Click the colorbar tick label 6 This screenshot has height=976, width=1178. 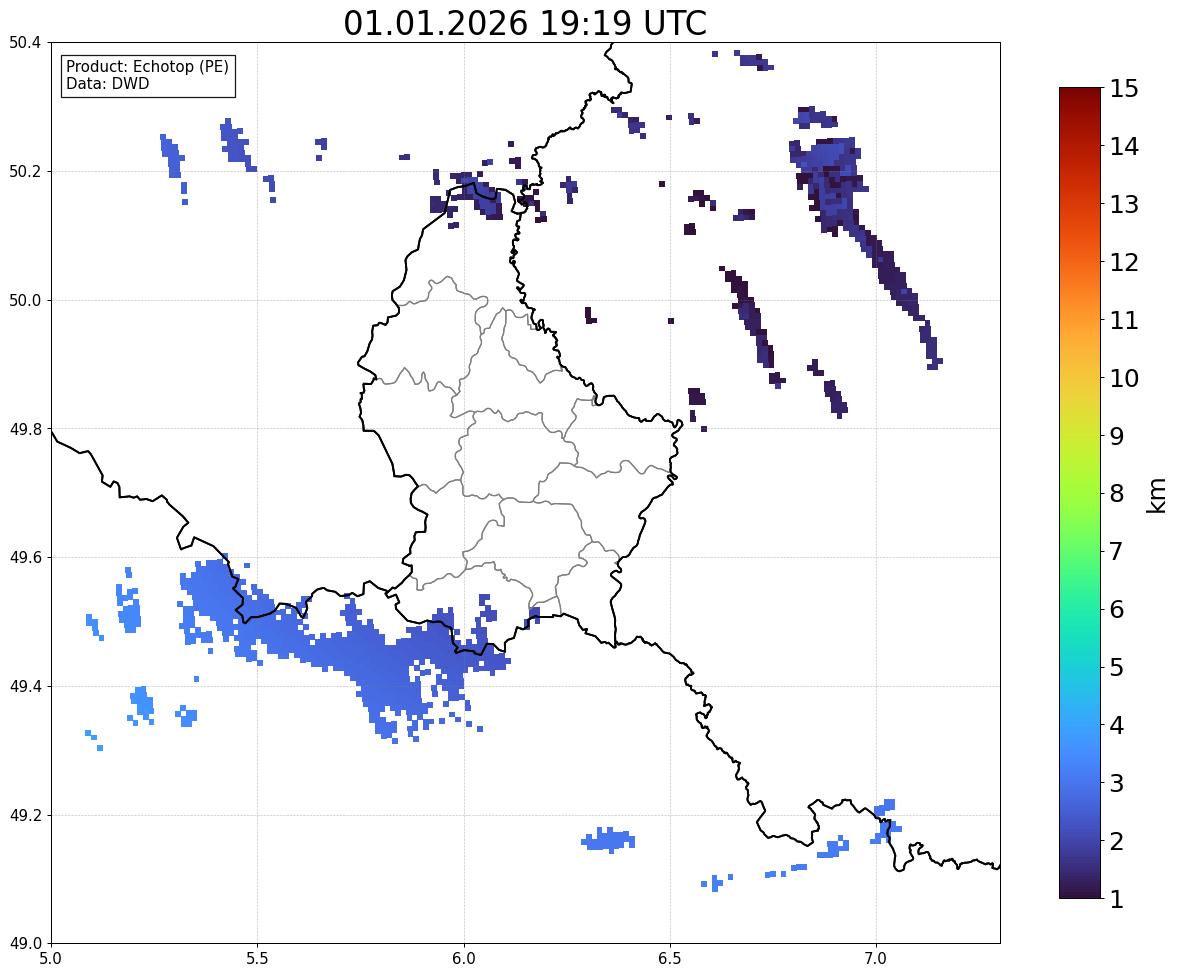(1117, 609)
